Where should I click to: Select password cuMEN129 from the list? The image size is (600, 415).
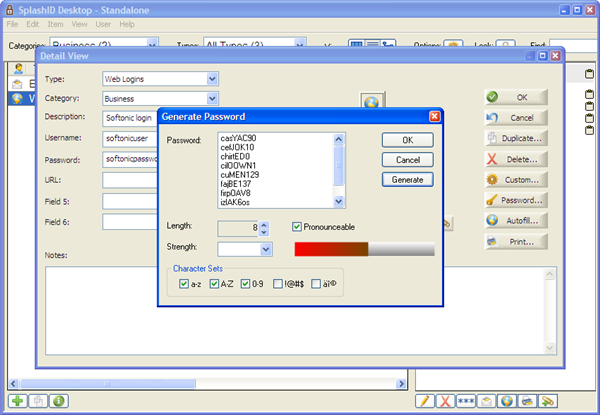(x=240, y=175)
